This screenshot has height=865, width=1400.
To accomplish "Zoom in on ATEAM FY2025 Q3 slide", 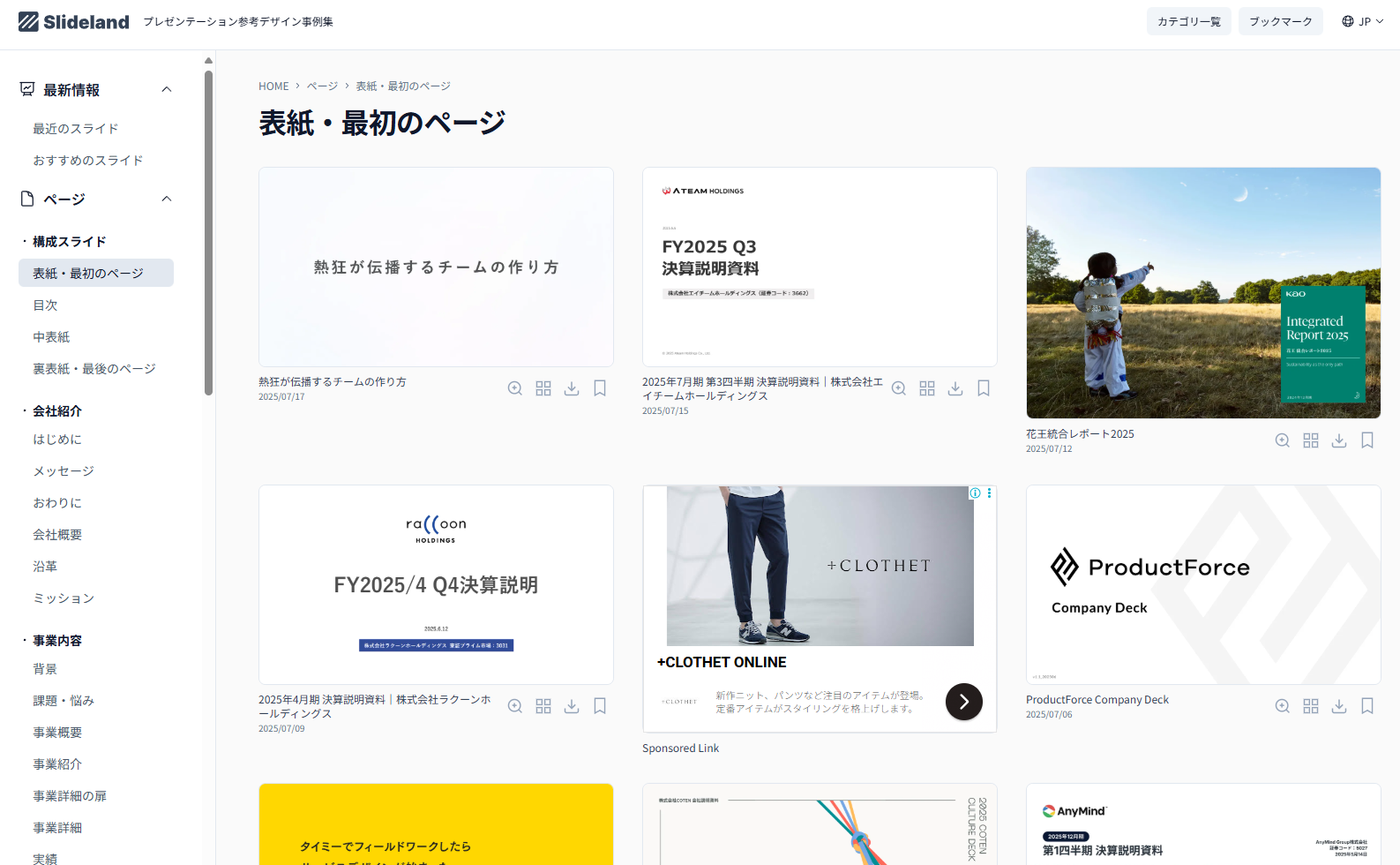I will pos(899,388).
